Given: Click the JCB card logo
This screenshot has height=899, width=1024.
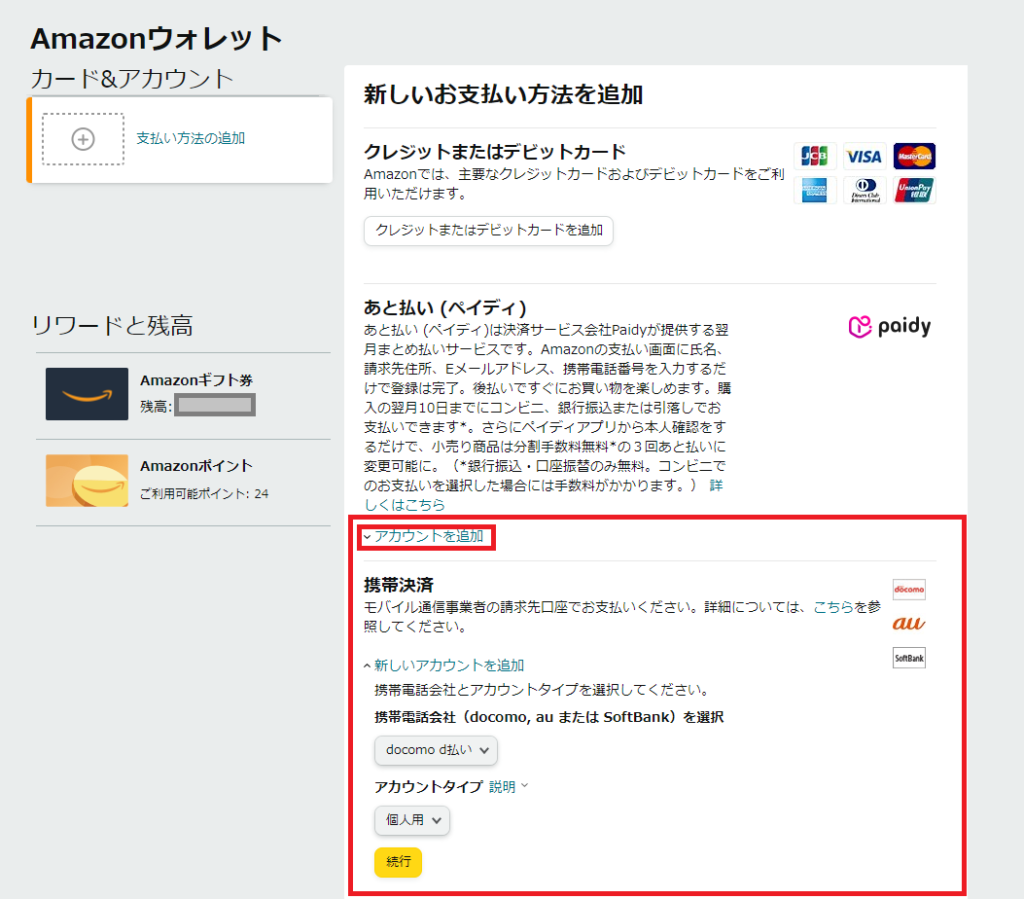Looking at the screenshot, I should coord(814,156).
